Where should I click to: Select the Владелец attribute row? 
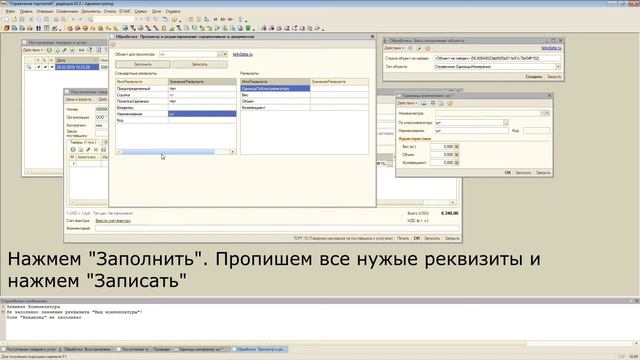[176, 107]
